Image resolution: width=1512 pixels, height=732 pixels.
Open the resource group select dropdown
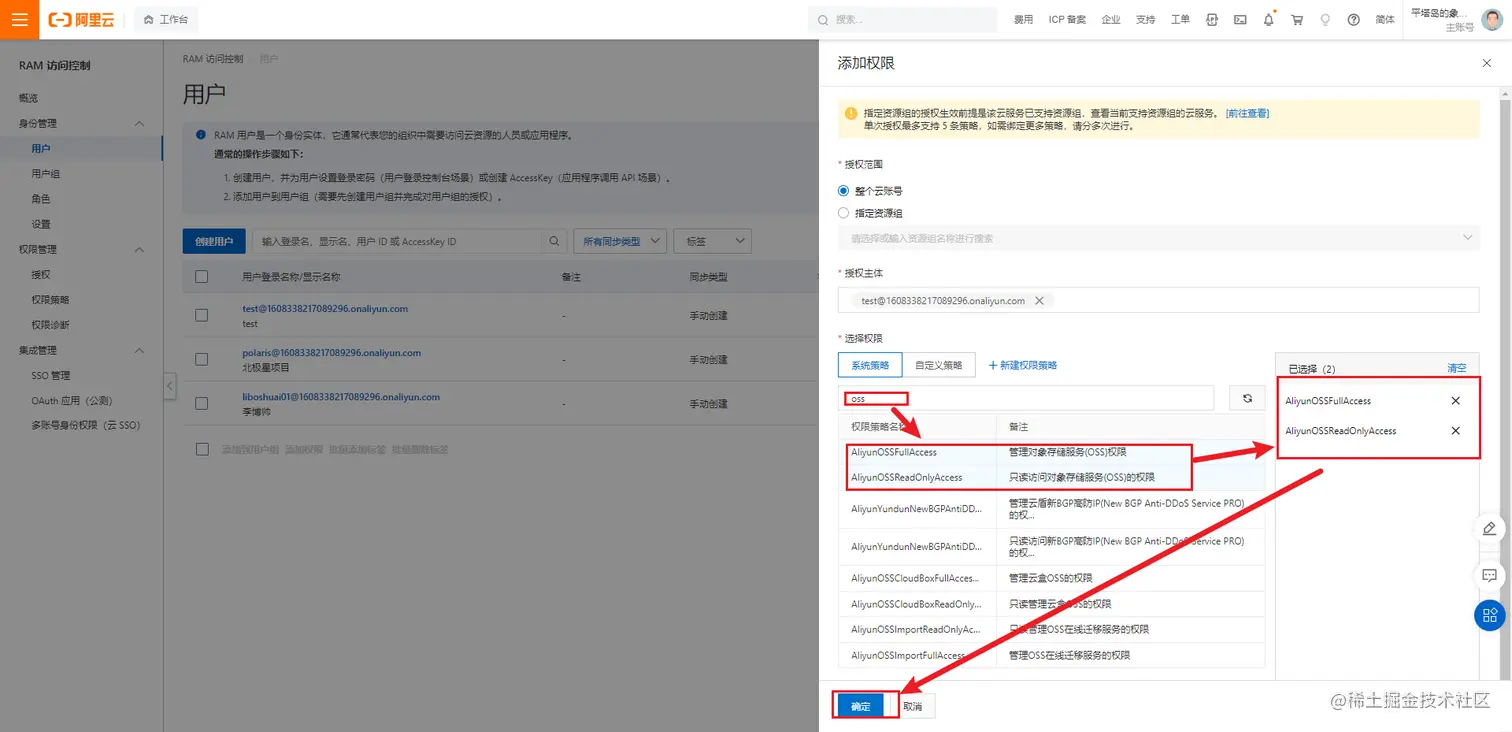[x=1158, y=238]
